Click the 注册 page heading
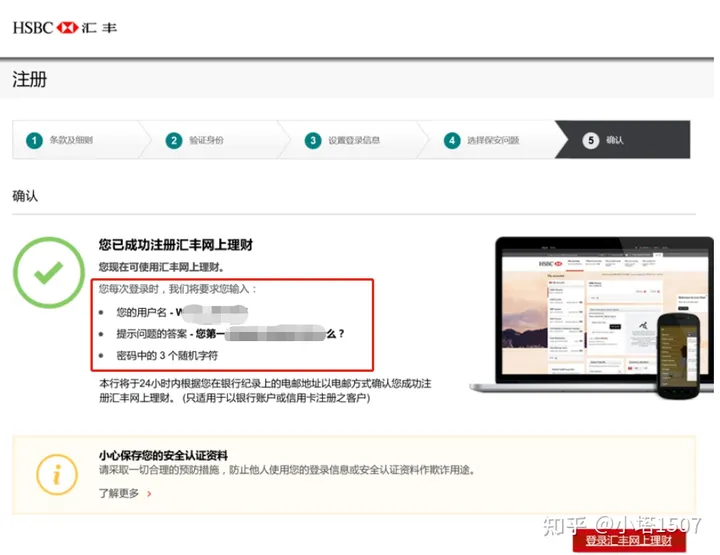 point(29,79)
